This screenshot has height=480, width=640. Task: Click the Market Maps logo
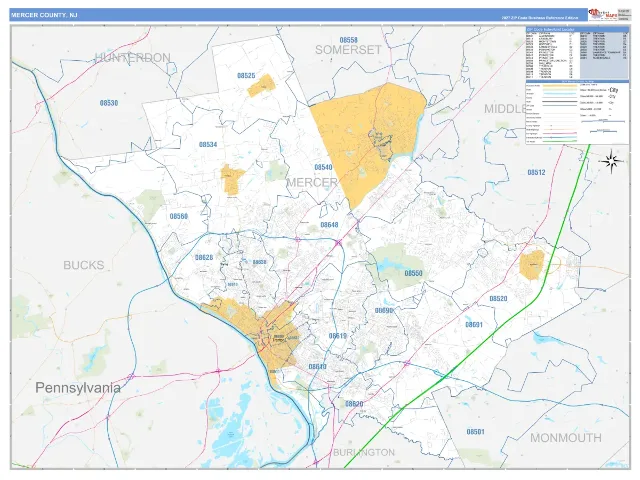click(x=602, y=15)
